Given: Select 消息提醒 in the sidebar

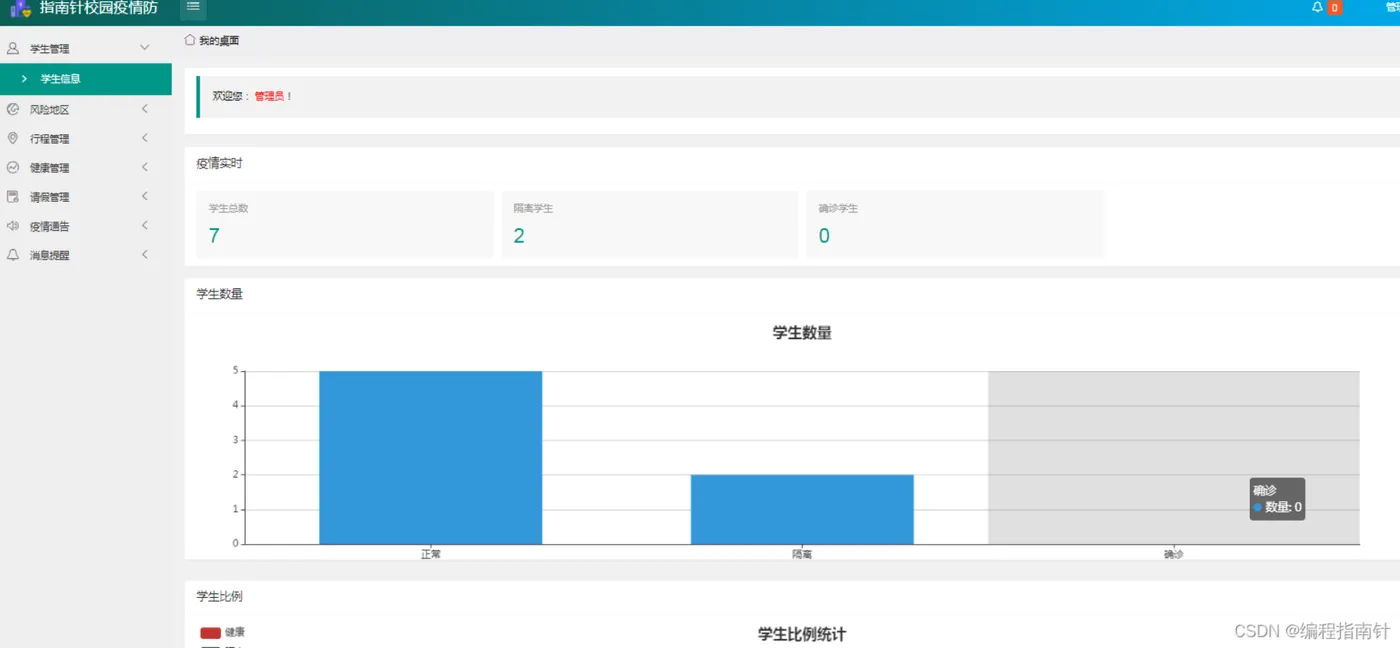Looking at the screenshot, I should 50,256.
